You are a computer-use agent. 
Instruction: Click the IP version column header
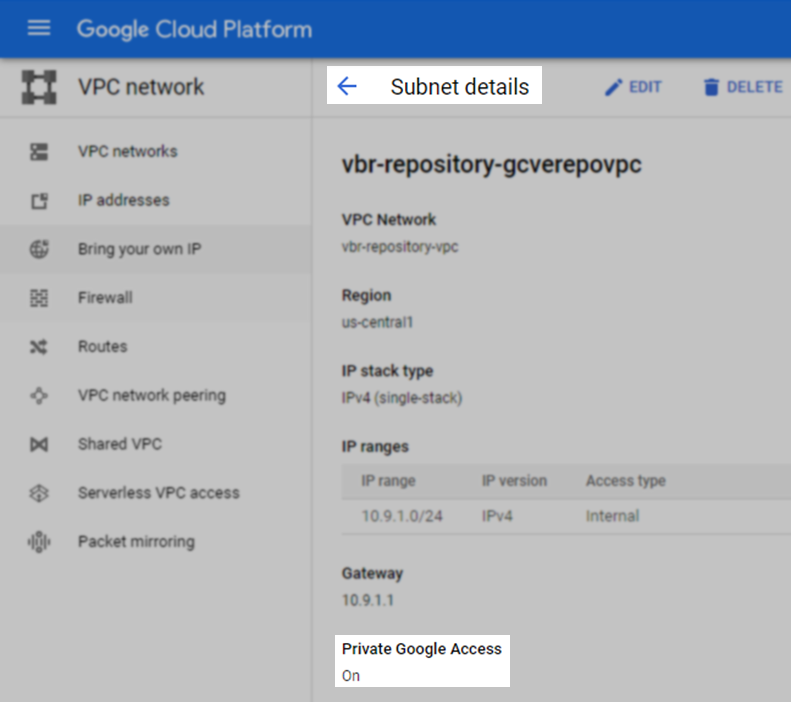coord(515,481)
